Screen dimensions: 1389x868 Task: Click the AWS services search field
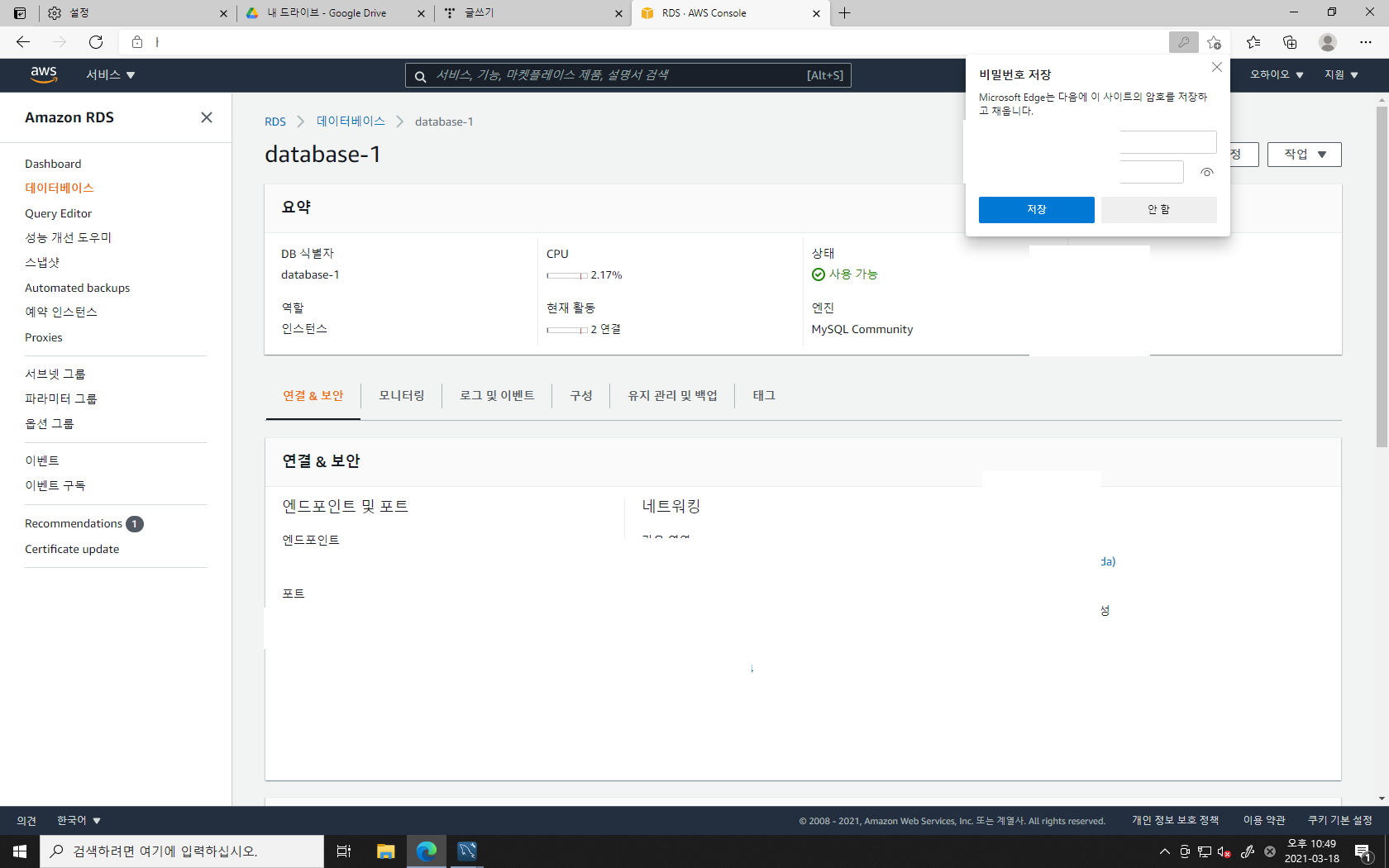(628, 75)
